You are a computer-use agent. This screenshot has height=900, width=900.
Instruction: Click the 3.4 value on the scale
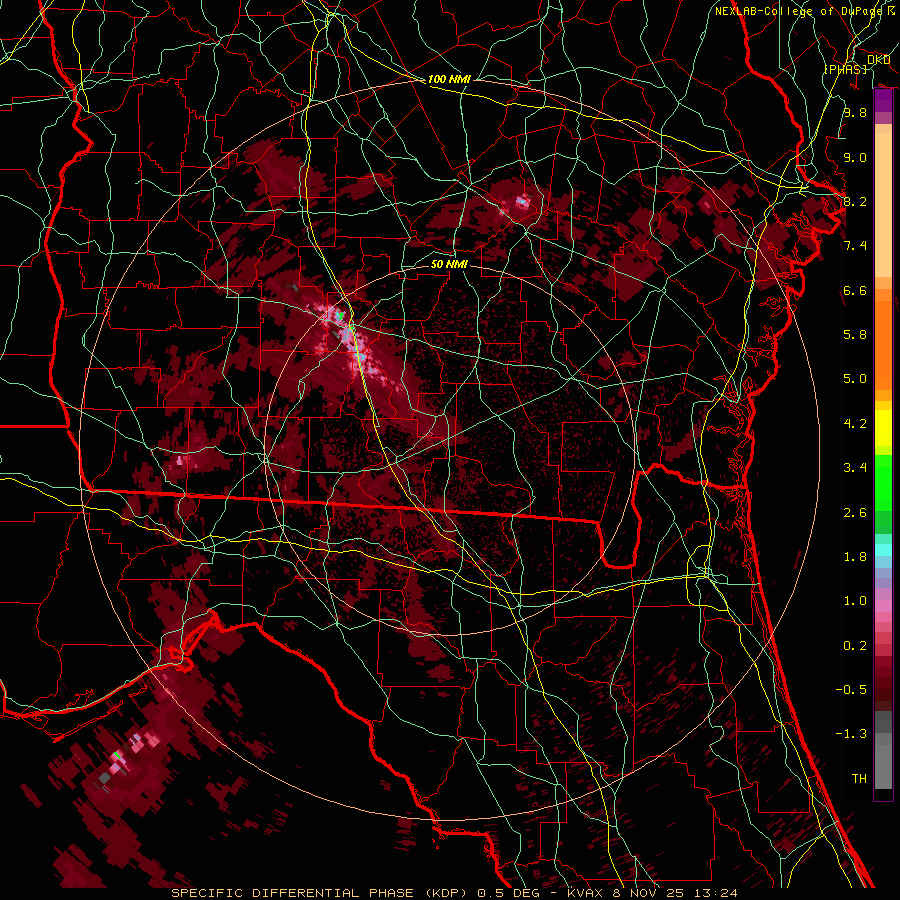pos(855,468)
